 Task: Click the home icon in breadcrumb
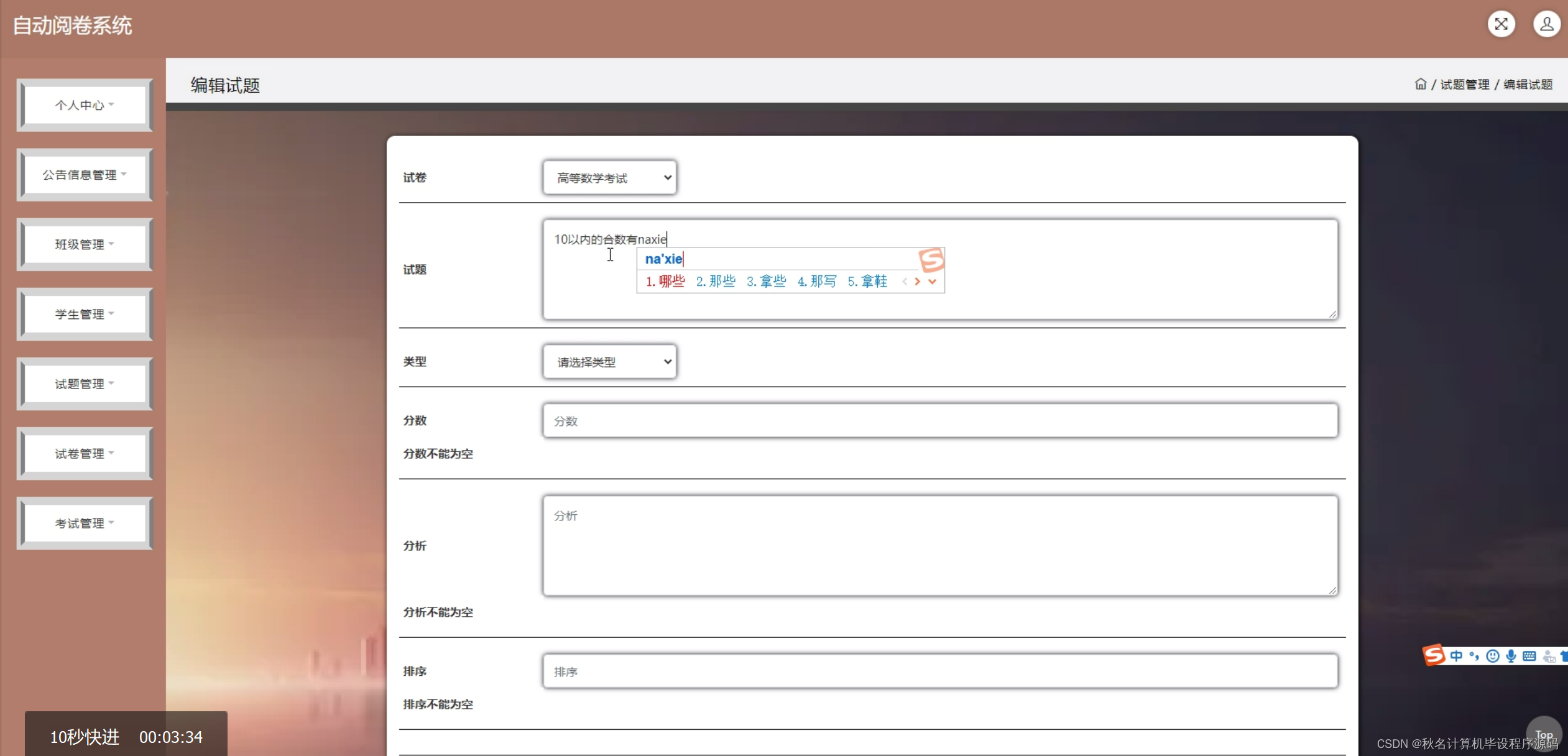click(1420, 84)
